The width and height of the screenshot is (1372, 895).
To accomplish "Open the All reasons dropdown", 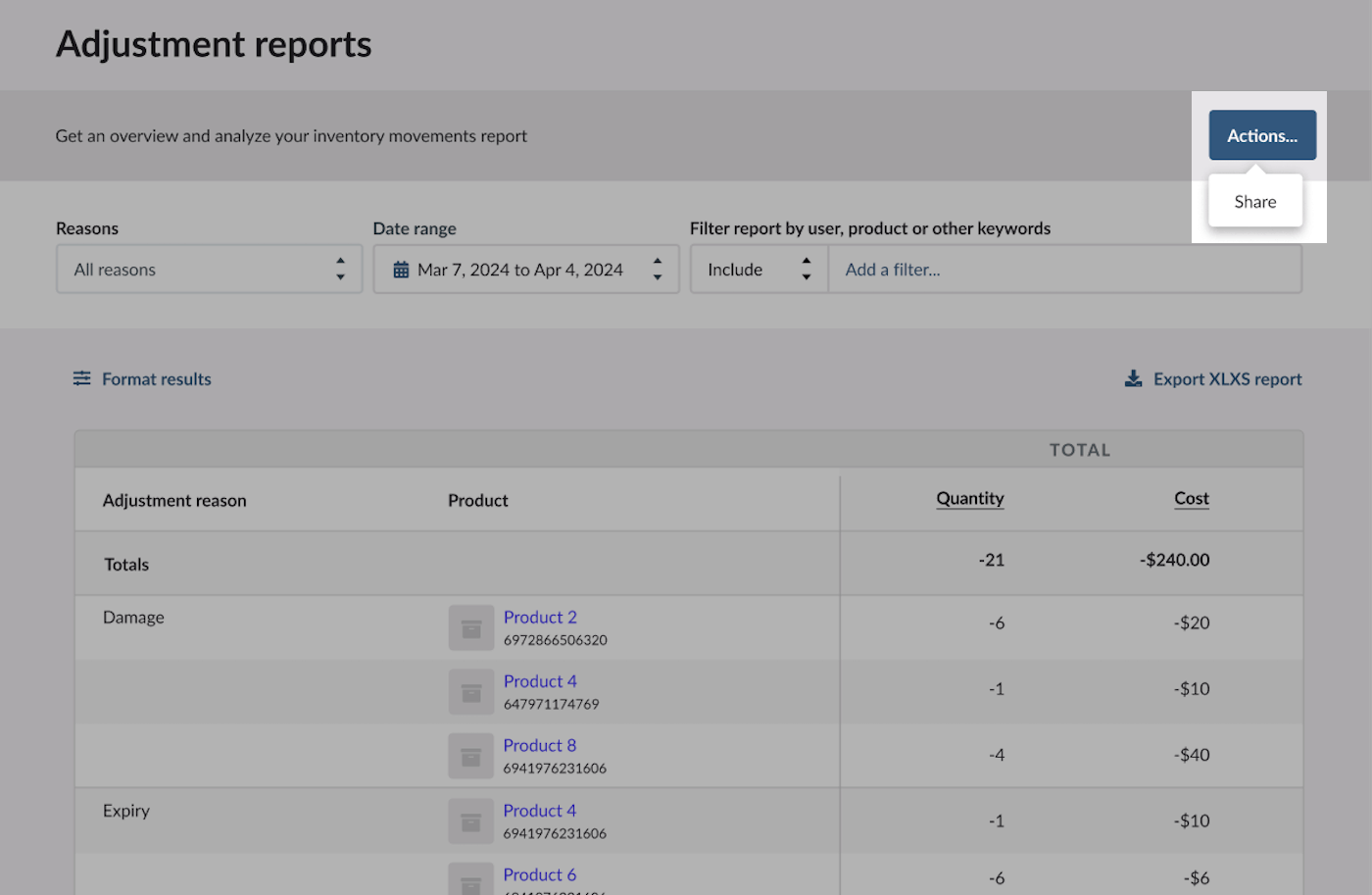I will (209, 270).
